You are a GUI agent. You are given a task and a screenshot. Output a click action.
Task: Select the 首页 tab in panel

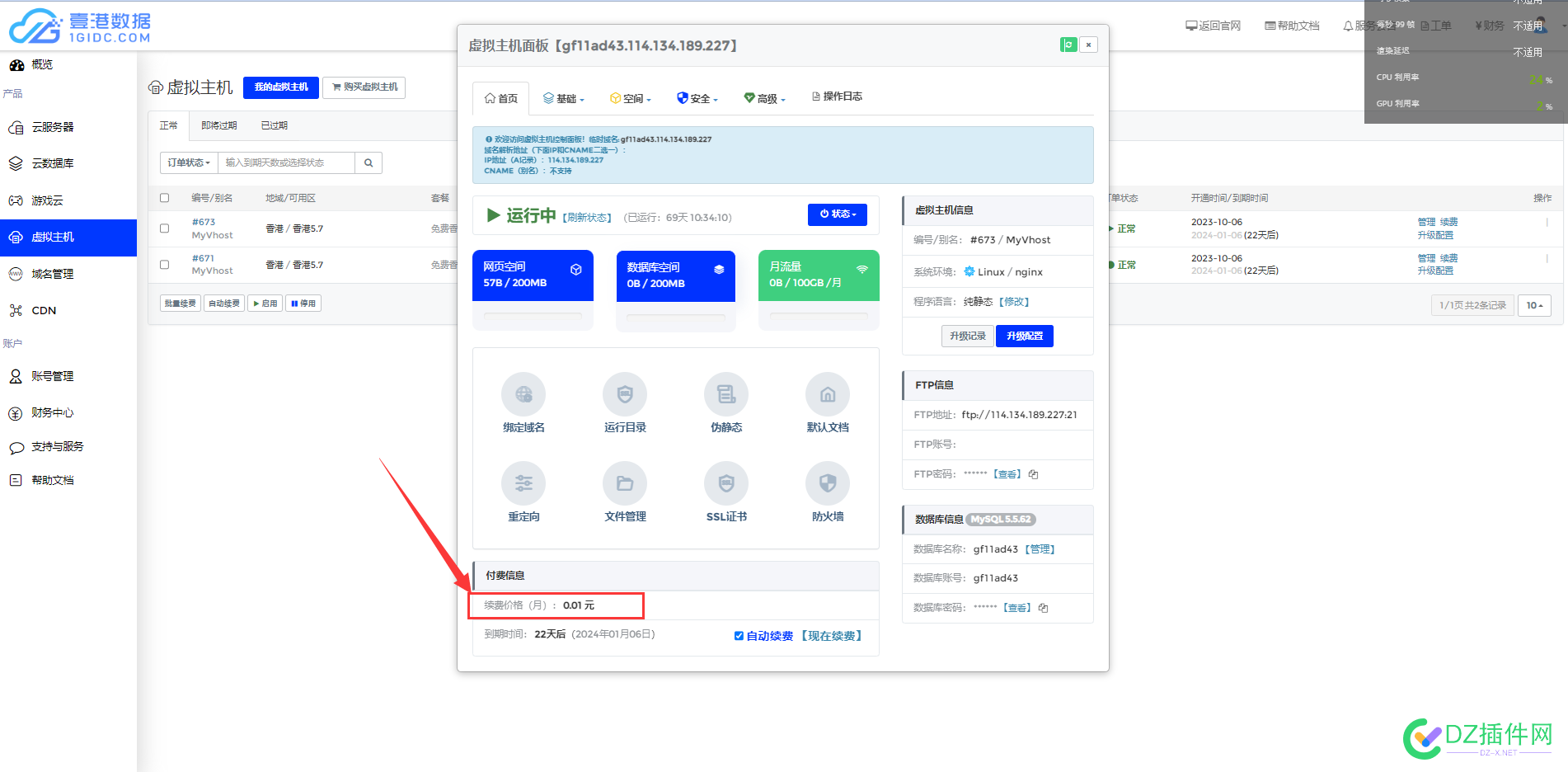pyautogui.click(x=501, y=99)
